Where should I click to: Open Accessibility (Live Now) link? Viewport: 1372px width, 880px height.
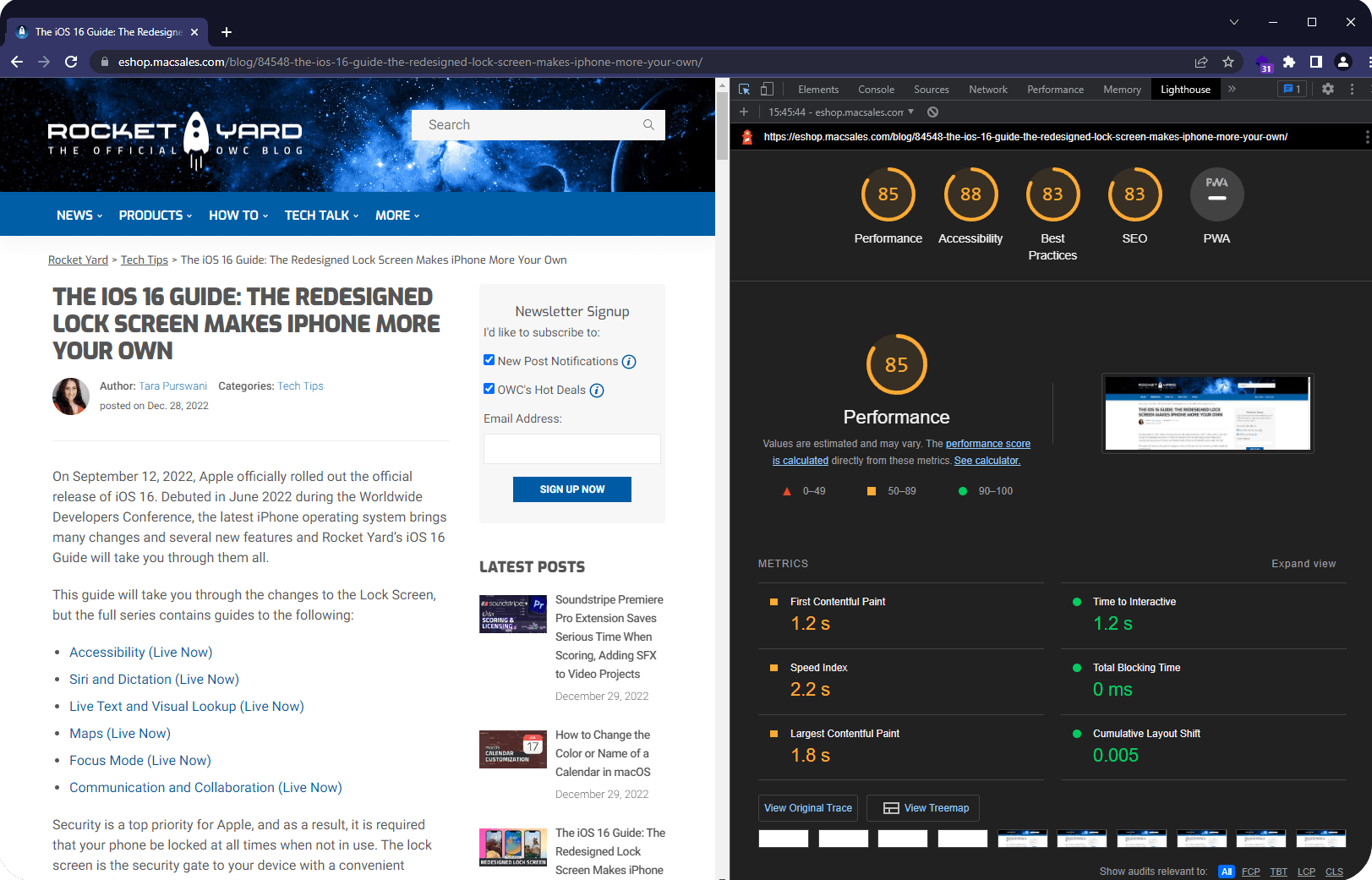pyautogui.click(x=141, y=653)
